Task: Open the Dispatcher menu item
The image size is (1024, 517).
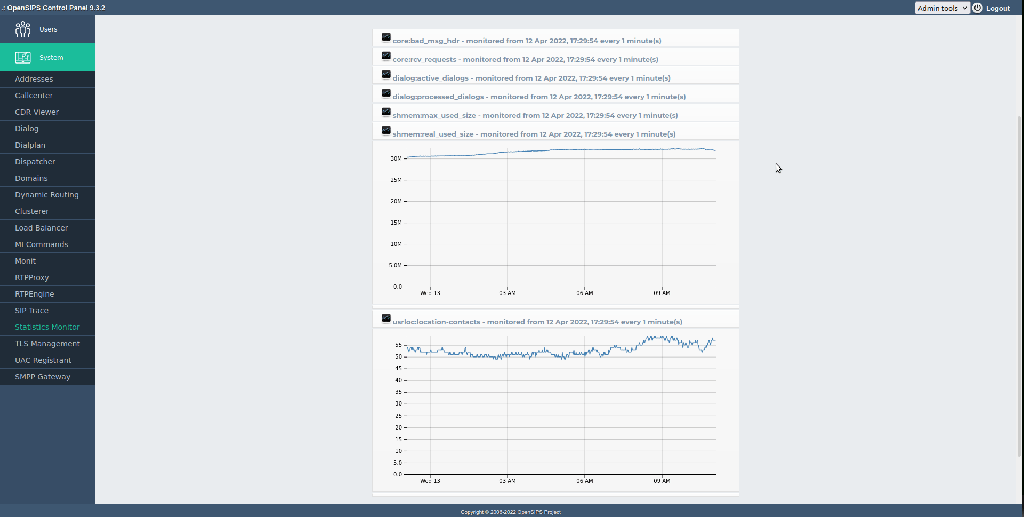Action: point(35,162)
